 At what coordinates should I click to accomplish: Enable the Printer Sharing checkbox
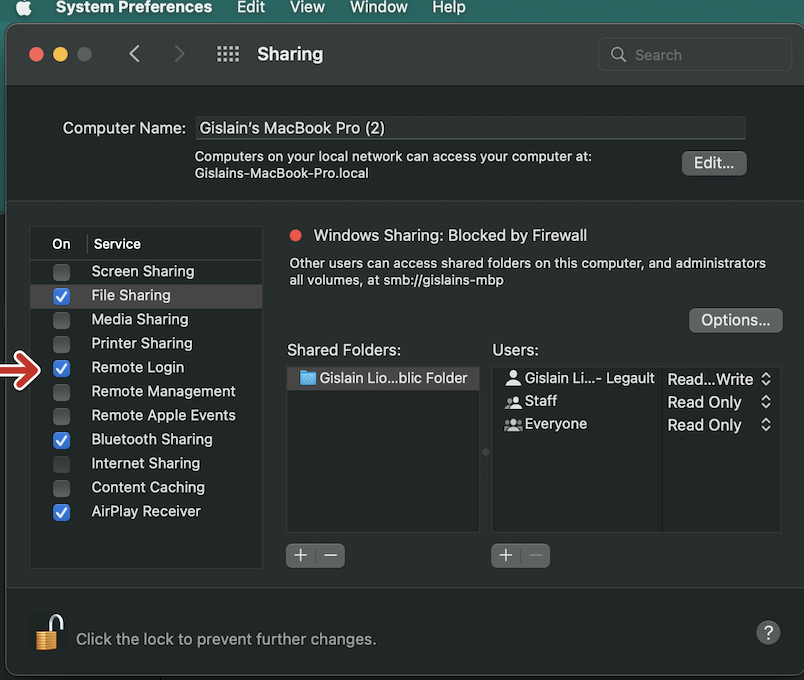pyautogui.click(x=62, y=344)
